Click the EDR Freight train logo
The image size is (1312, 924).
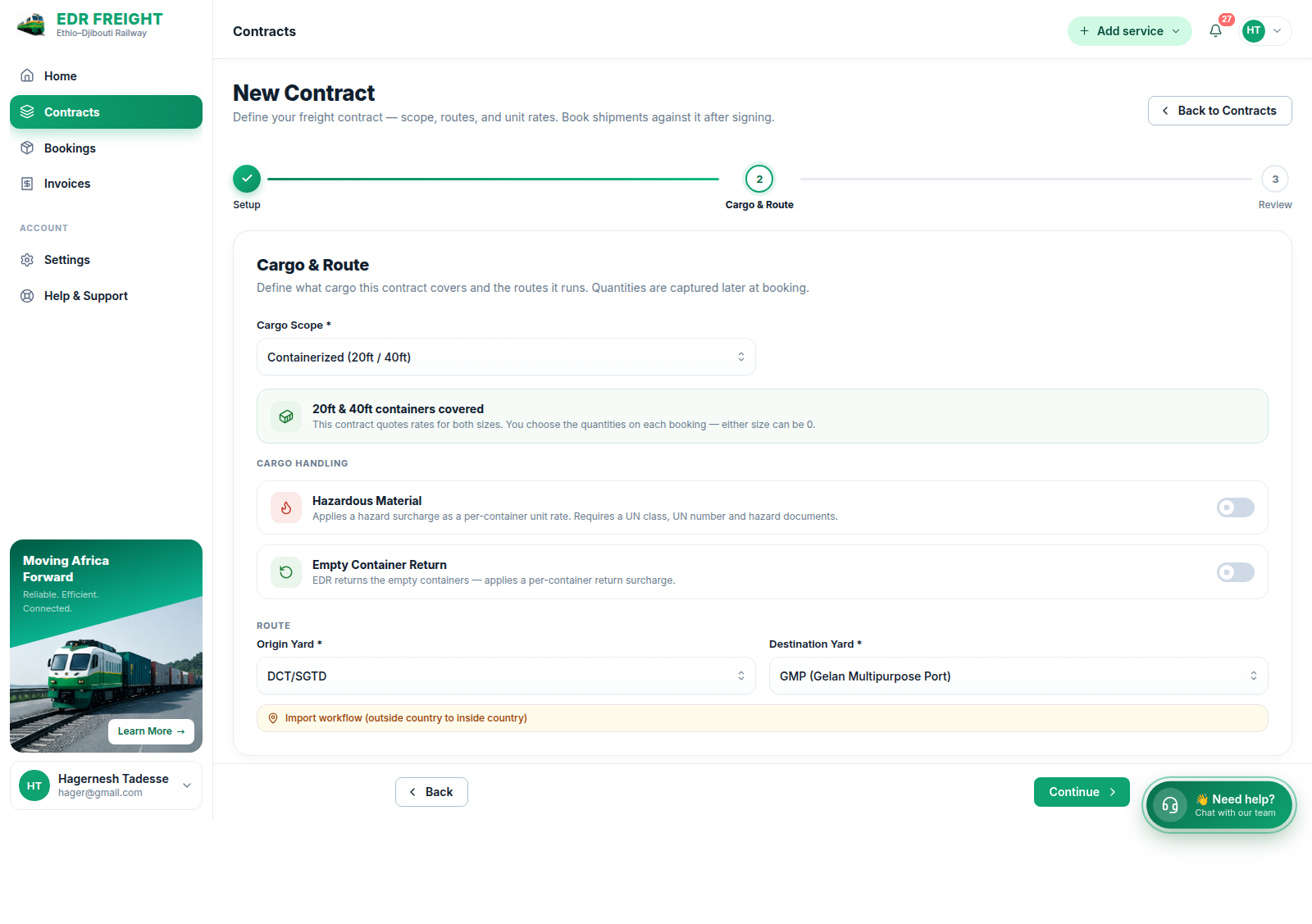coord(32,25)
